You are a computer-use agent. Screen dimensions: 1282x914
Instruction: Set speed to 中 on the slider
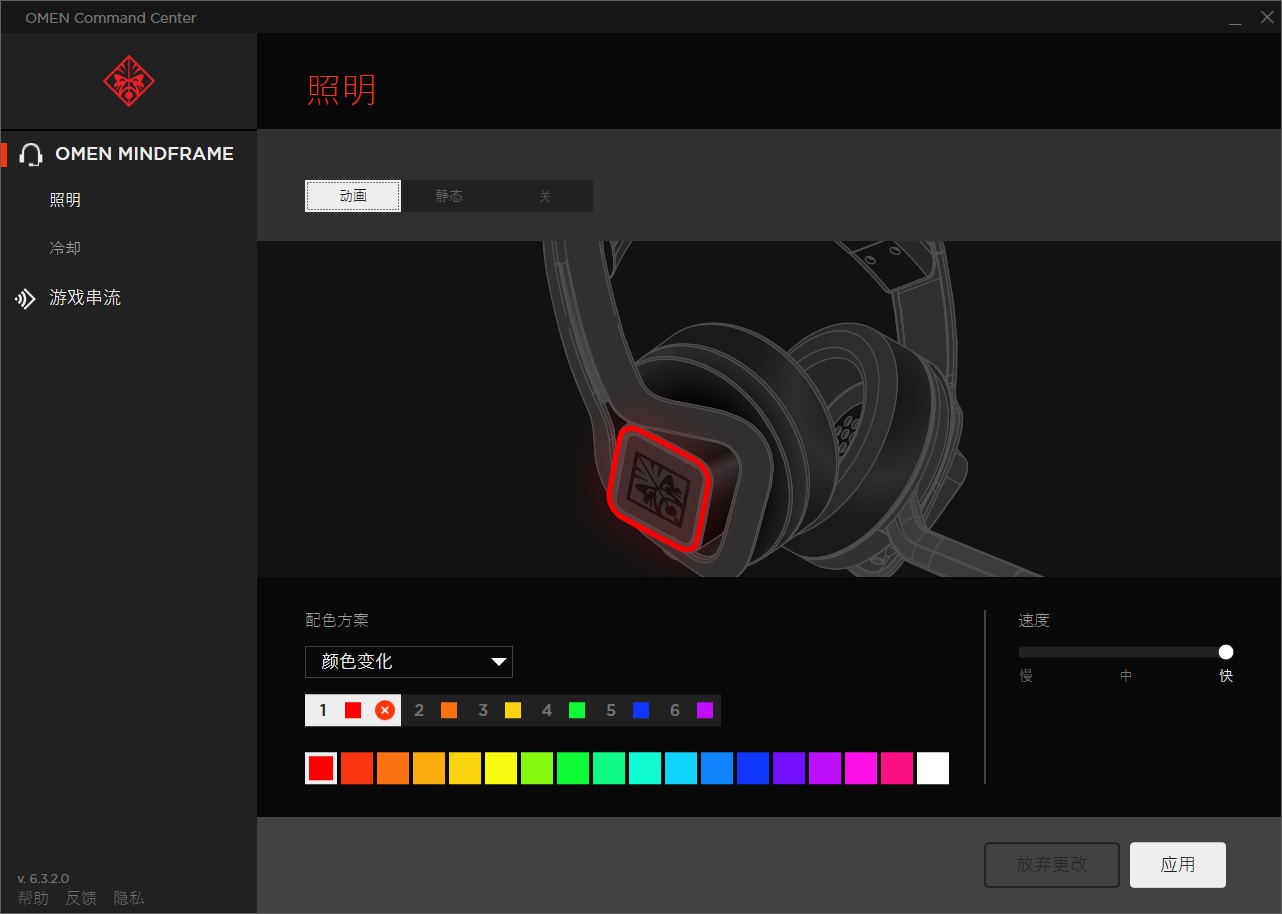[1126, 676]
